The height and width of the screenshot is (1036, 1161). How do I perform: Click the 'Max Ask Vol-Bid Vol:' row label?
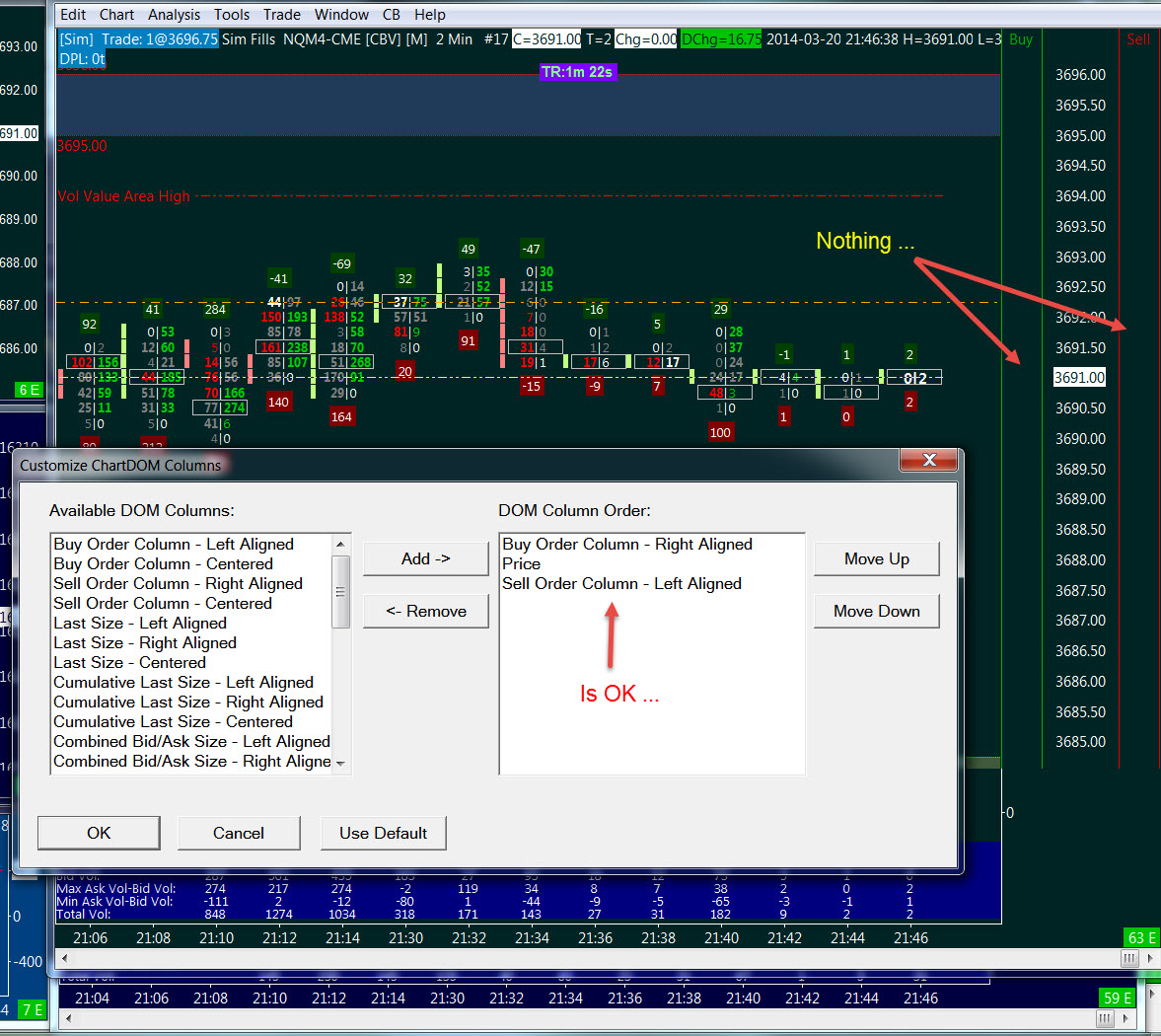pos(116,889)
